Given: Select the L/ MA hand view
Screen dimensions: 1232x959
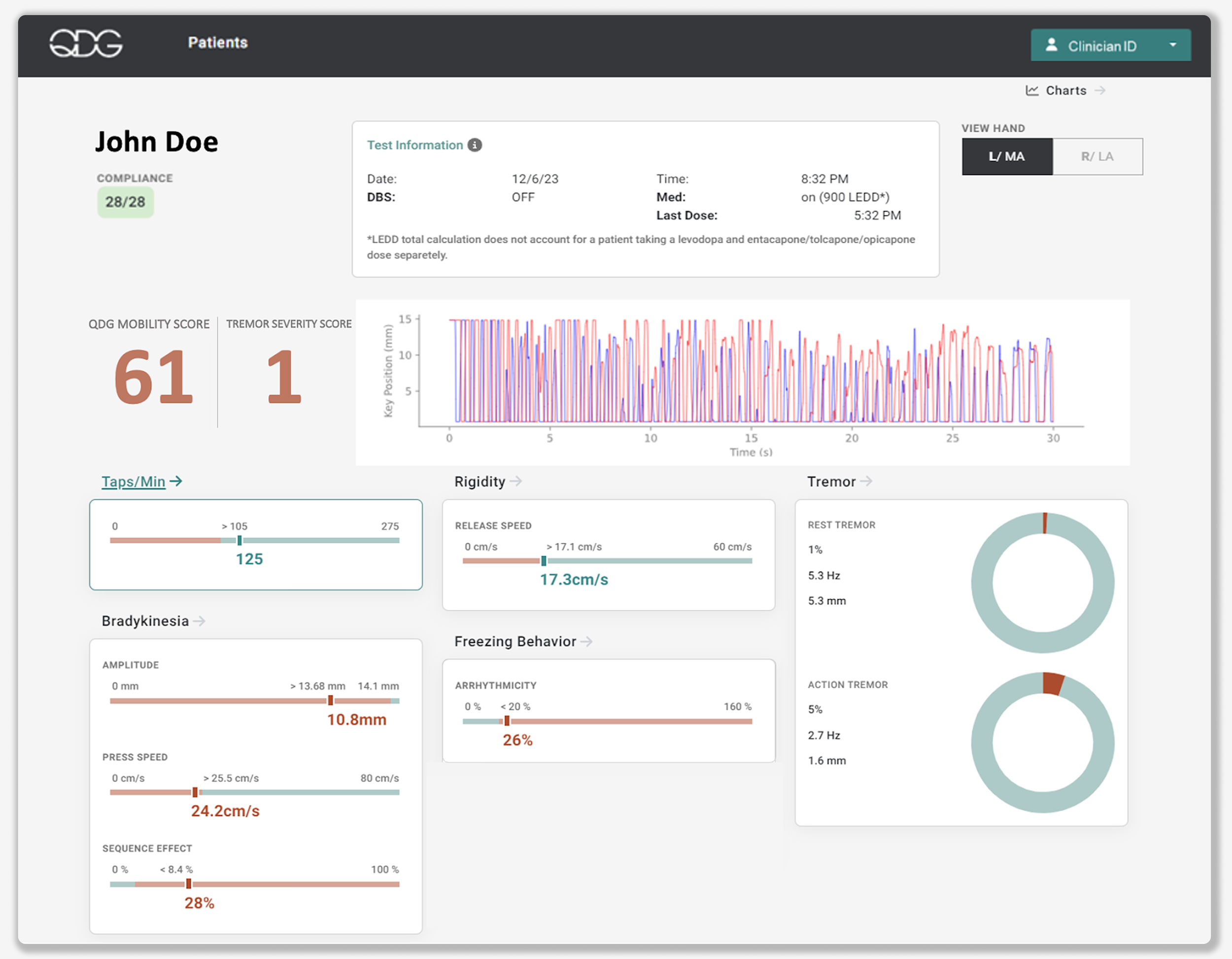Looking at the screenshot, I should (1007, 156).
